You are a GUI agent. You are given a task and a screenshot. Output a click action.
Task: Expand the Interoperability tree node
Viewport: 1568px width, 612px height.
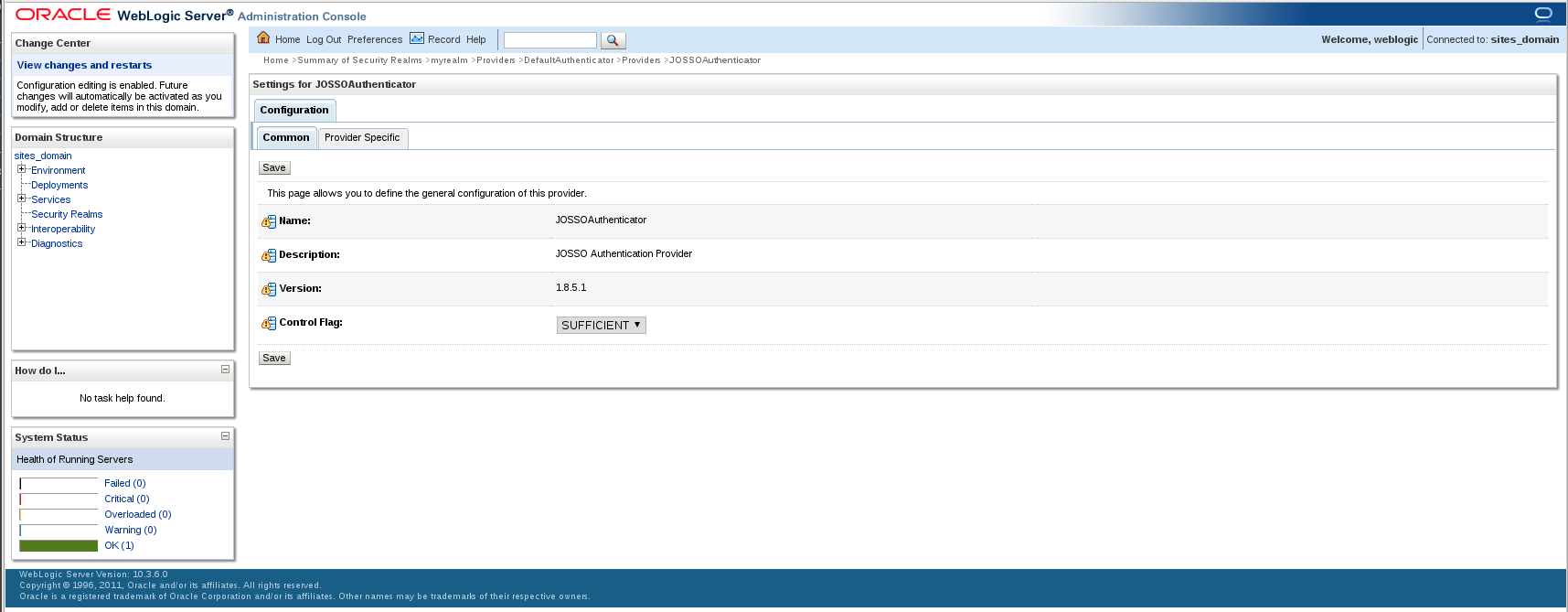pyautogui.click(x=22, y=228)
